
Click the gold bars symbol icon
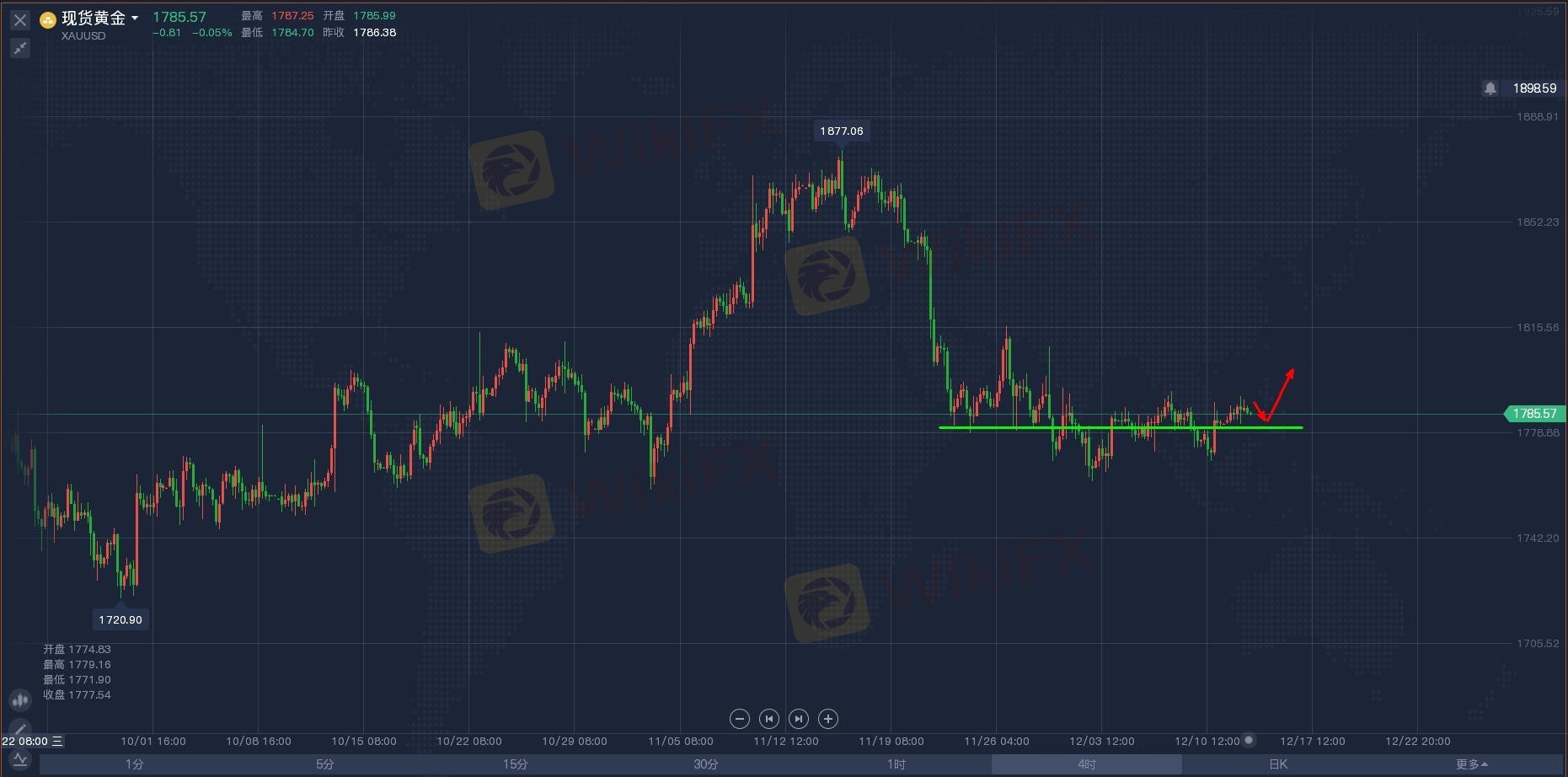[48, 19]
